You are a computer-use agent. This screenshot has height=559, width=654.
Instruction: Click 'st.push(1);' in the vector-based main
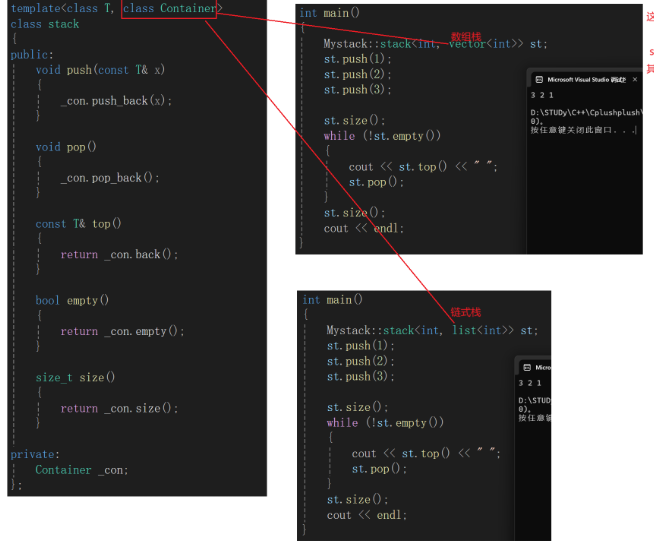pos(358,59)
